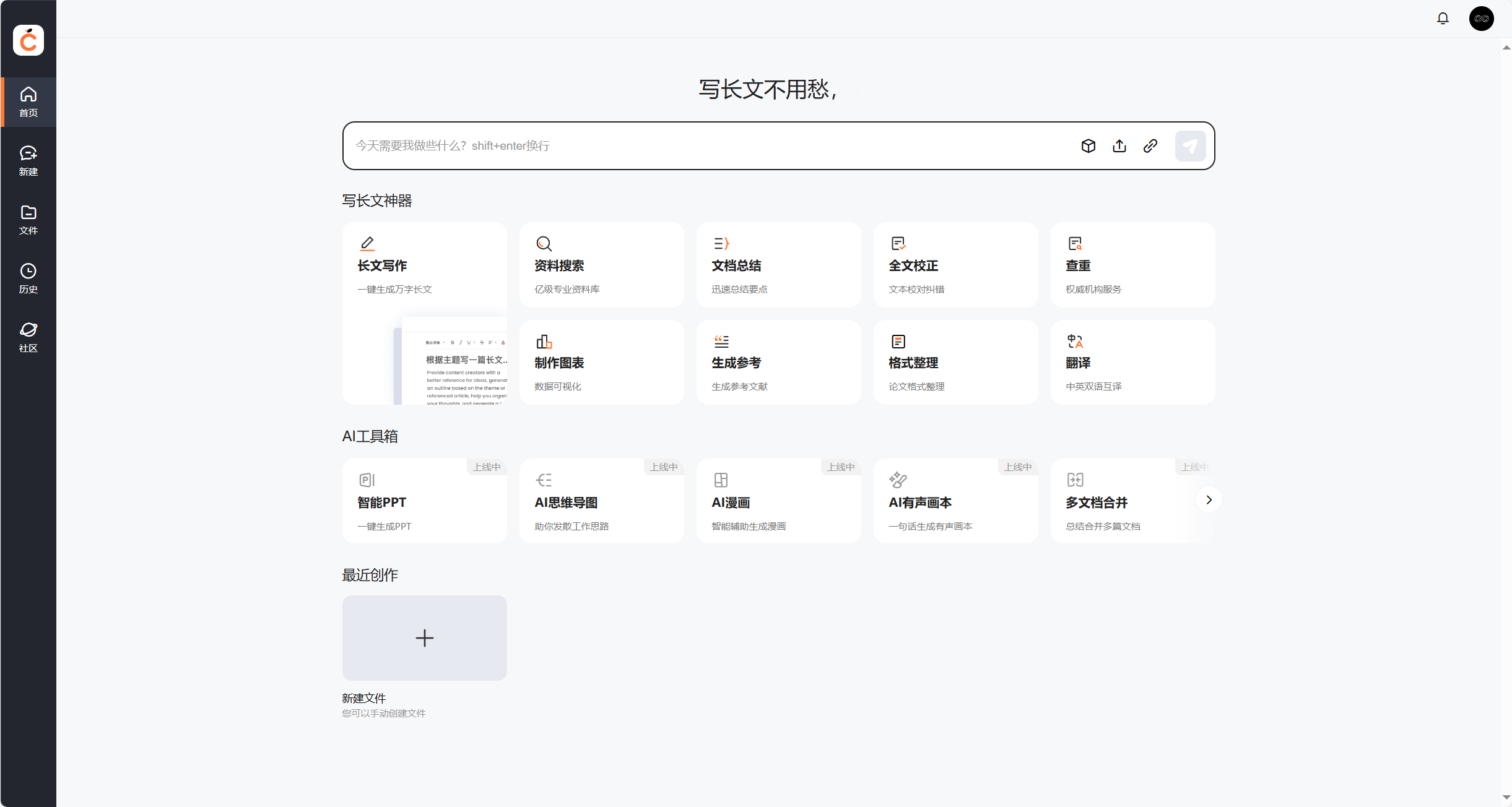Click the prompt input field
The width and height of the screenshot is (1512, 807).
(681, 145)
